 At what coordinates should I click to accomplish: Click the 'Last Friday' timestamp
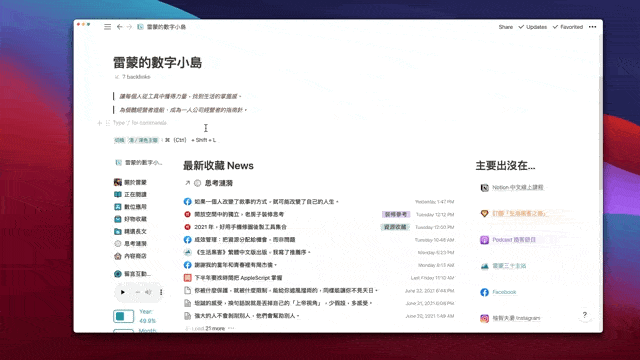[432, 278]
